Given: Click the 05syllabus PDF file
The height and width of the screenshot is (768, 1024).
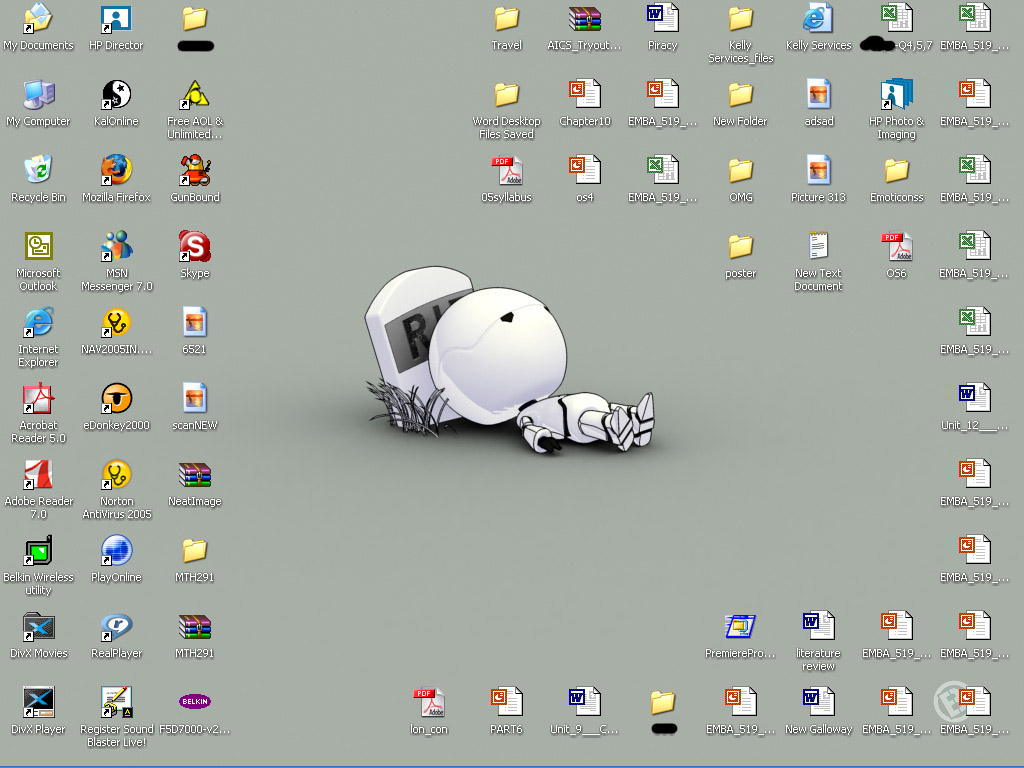Looking at the screenshot, I should coord(506,171).
